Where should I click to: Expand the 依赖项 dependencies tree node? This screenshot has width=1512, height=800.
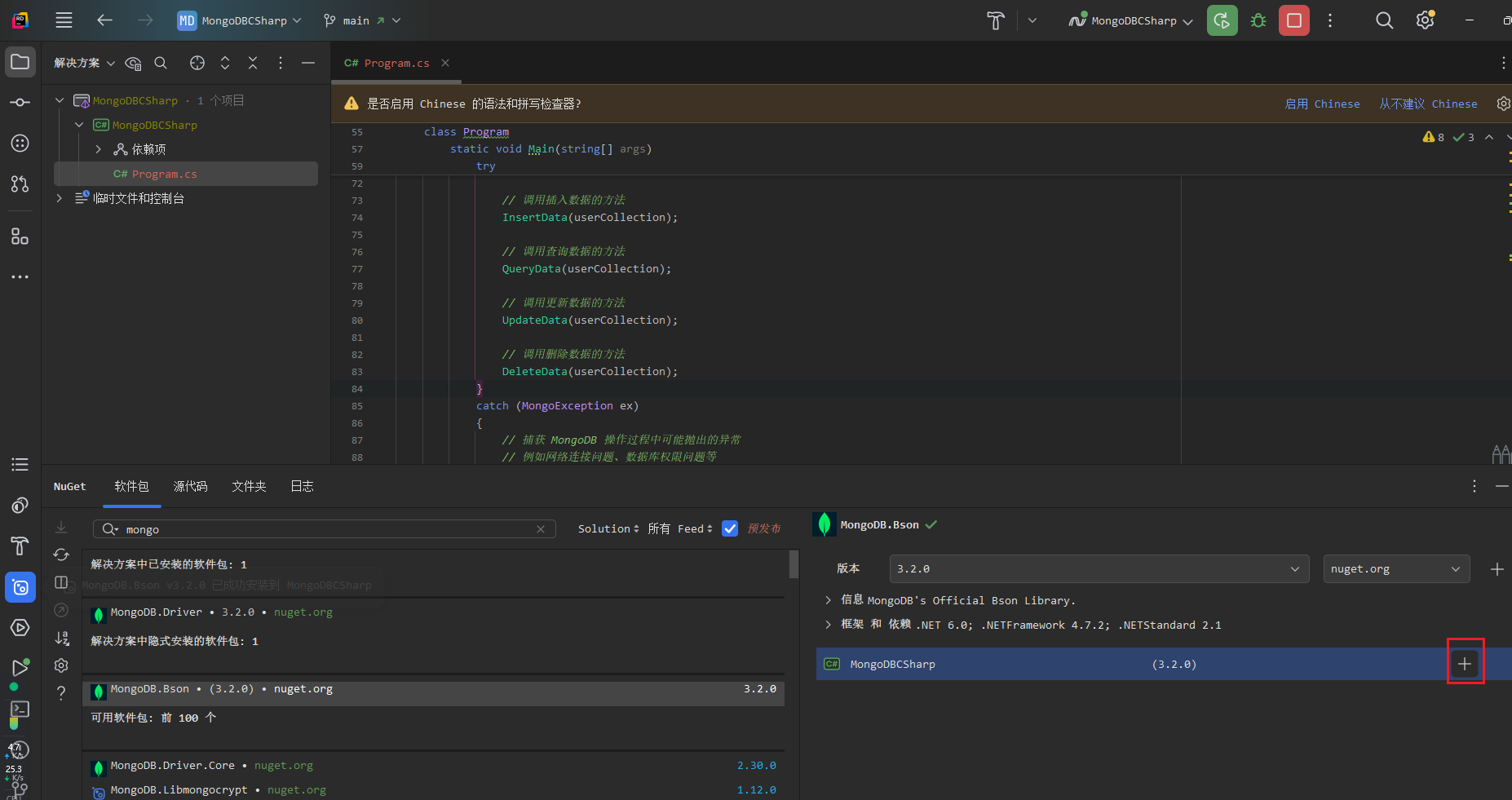click(99, 149)
